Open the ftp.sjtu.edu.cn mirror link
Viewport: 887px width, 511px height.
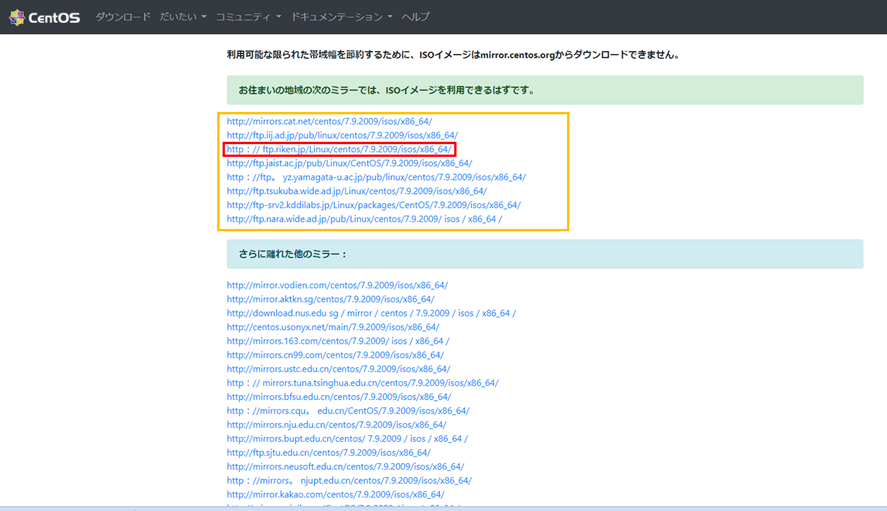click(329, 453)
